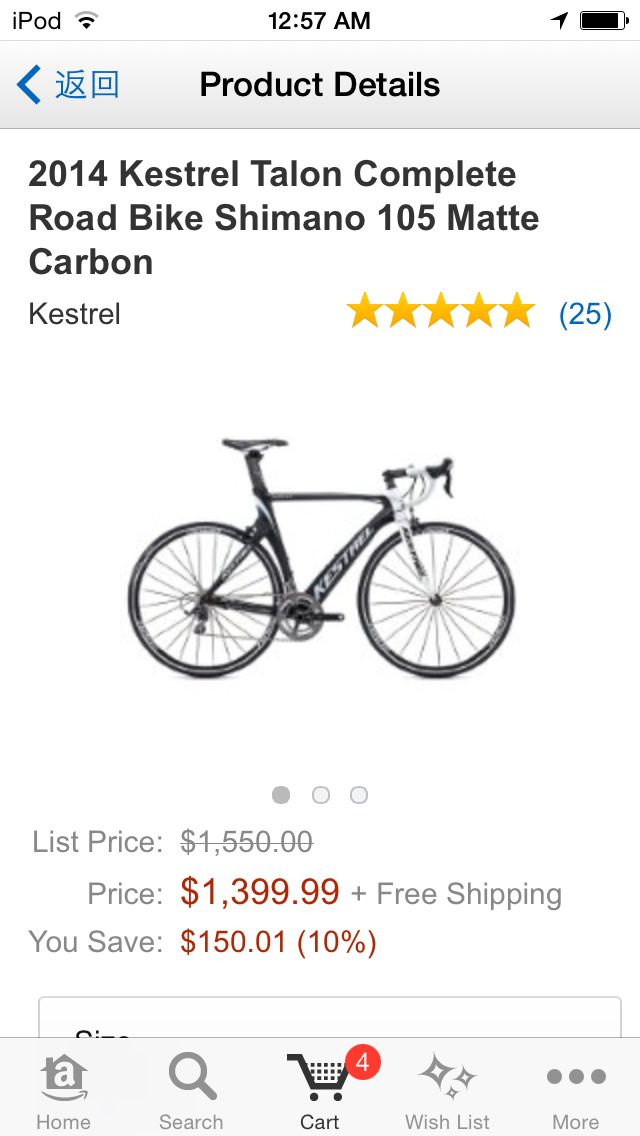Tap the Kestrel bike product image
The height and width of the screenshot is (1136, 640).
point(321,558)
